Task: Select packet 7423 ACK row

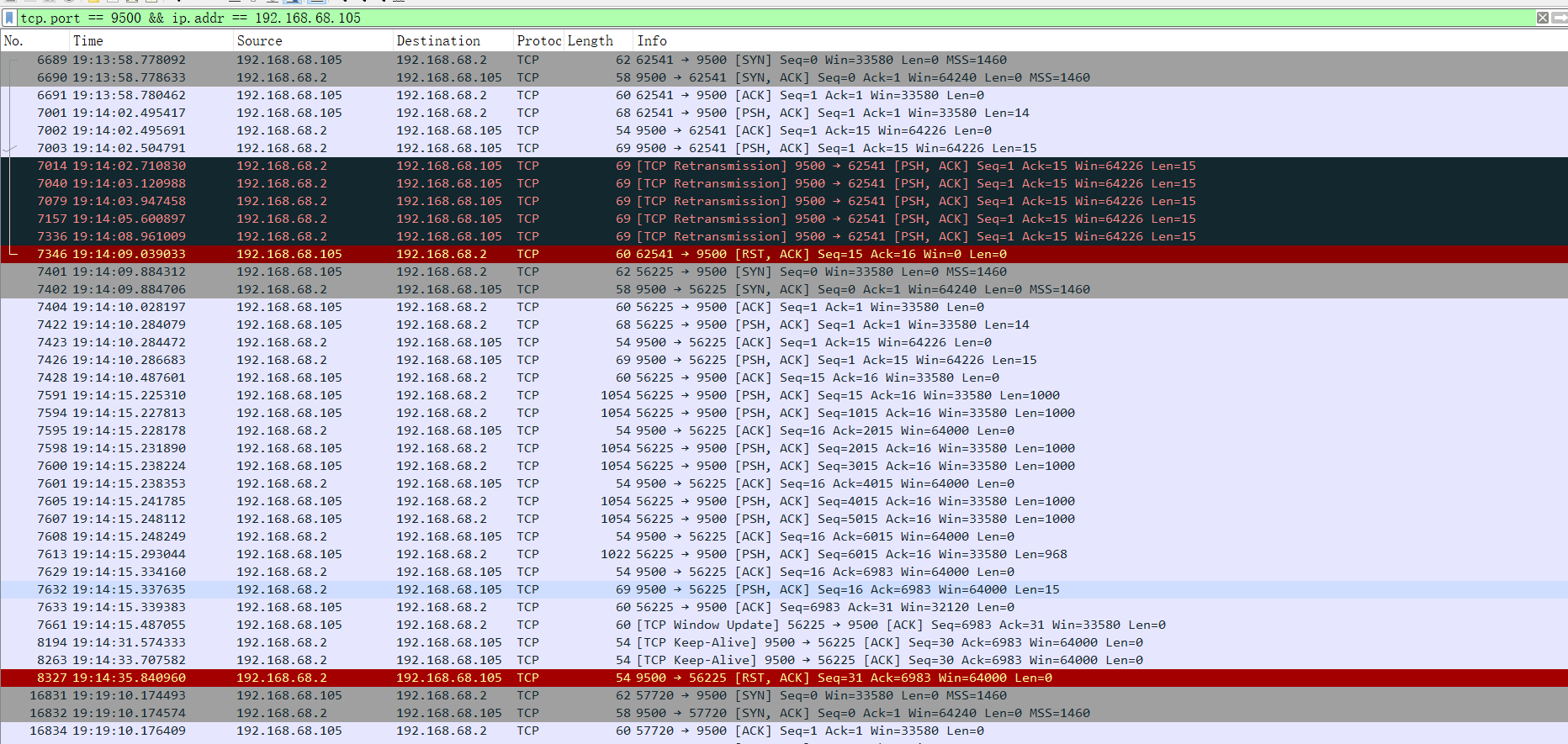Action: [x=784, y=342]
